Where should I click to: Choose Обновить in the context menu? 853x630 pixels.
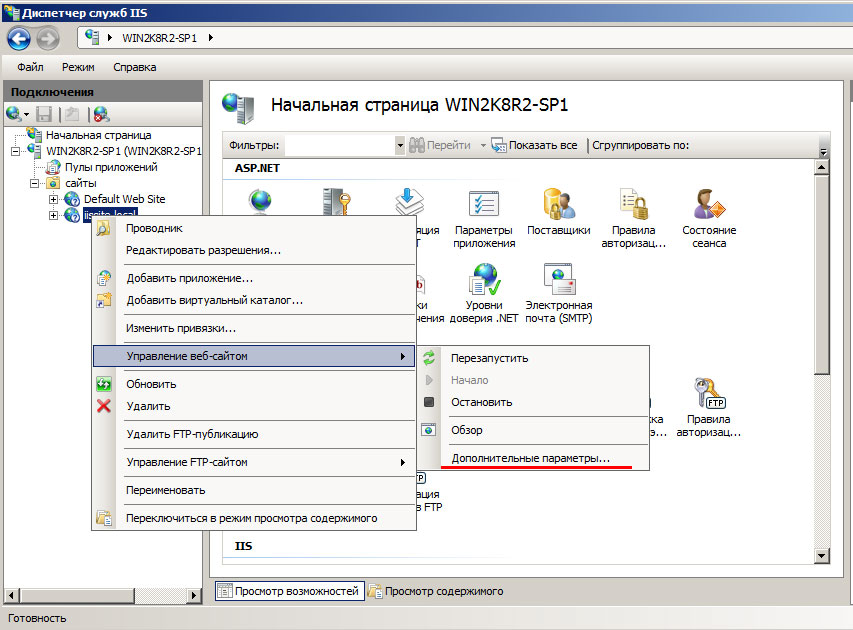254,384
